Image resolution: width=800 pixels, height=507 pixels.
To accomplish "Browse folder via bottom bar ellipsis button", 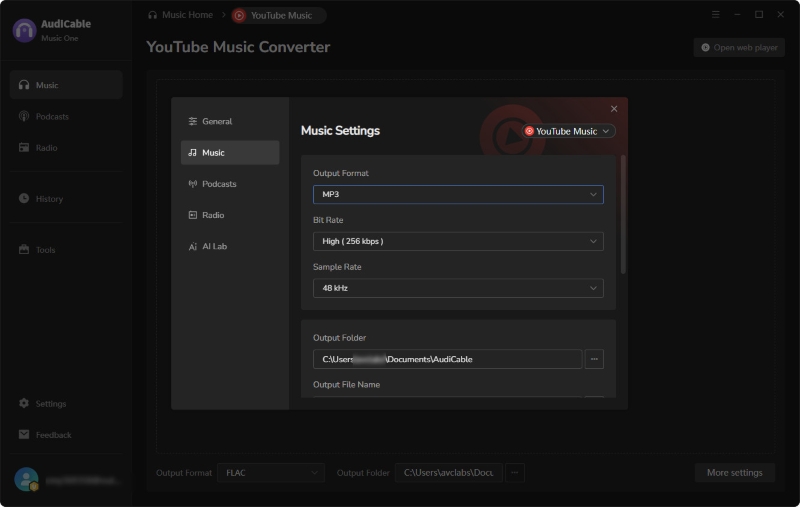I will (515, 473).
